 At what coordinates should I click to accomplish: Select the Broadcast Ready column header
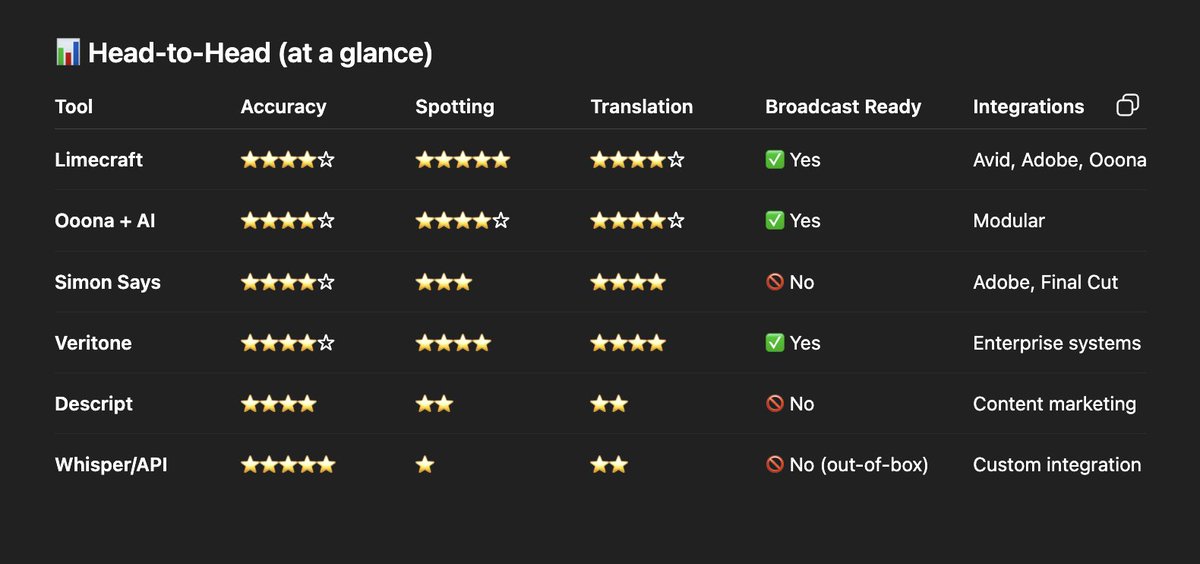point(843,107)
